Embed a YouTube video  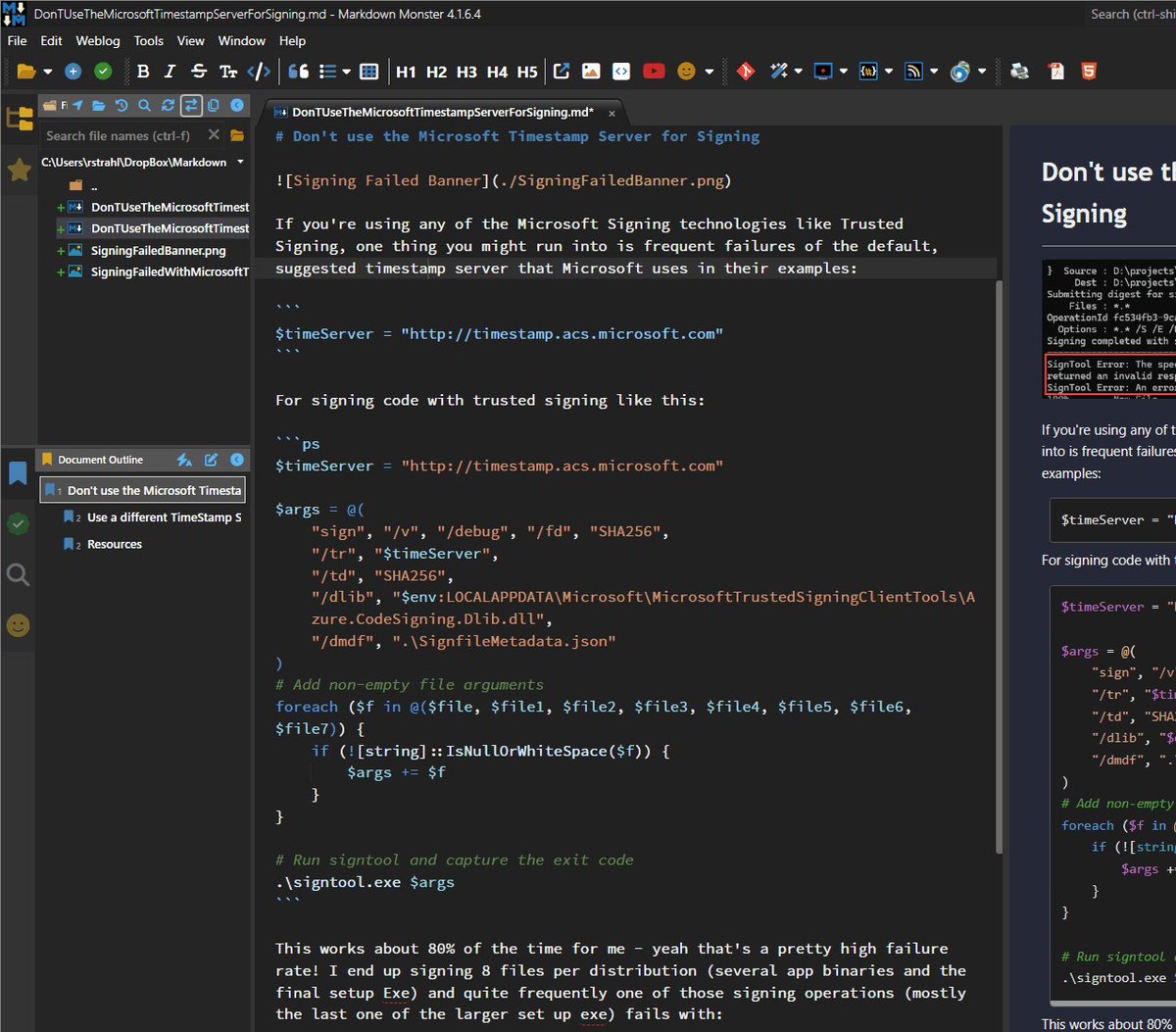(x=654, y=71)
